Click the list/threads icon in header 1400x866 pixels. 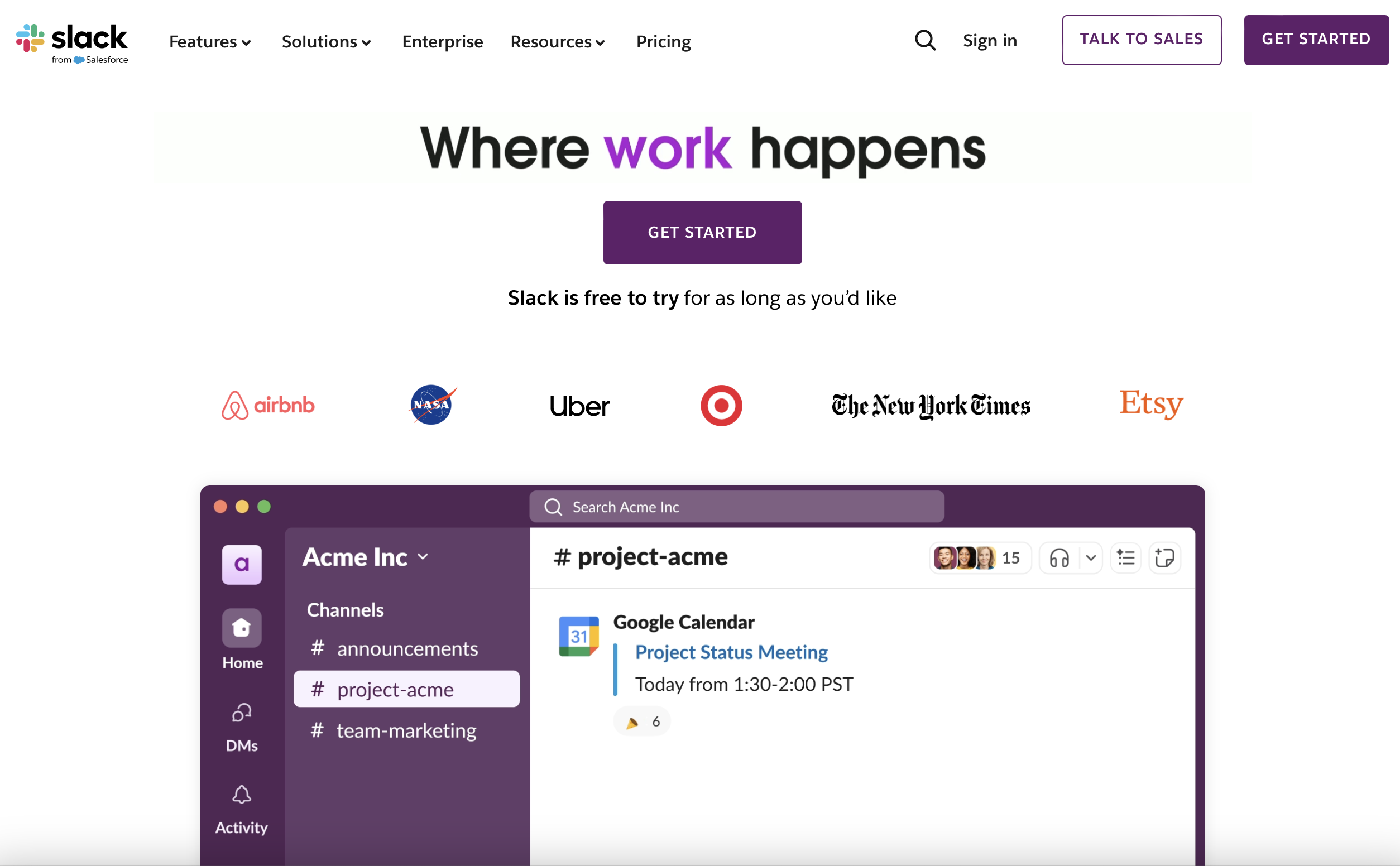coord(1125,558)
